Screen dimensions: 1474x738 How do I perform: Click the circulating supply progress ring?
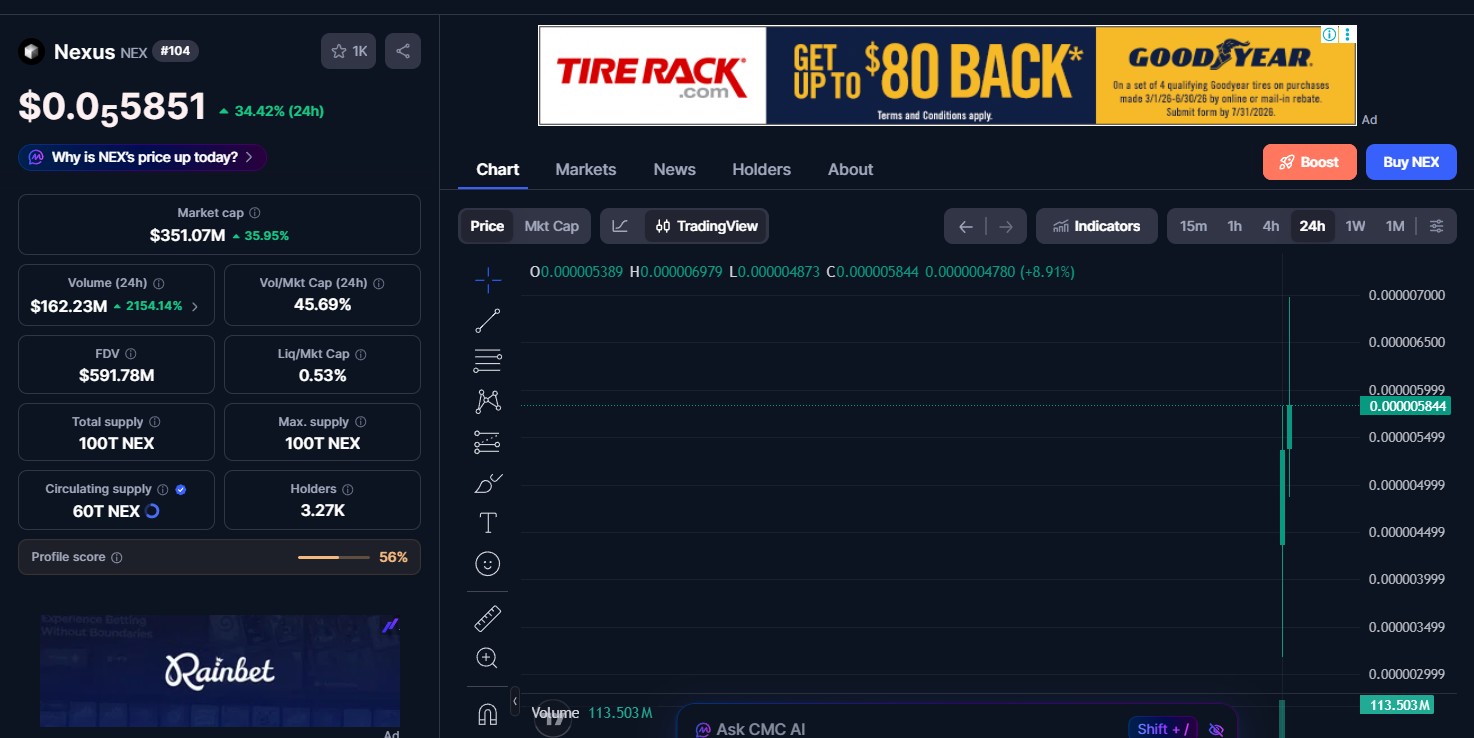click(153, 511)
